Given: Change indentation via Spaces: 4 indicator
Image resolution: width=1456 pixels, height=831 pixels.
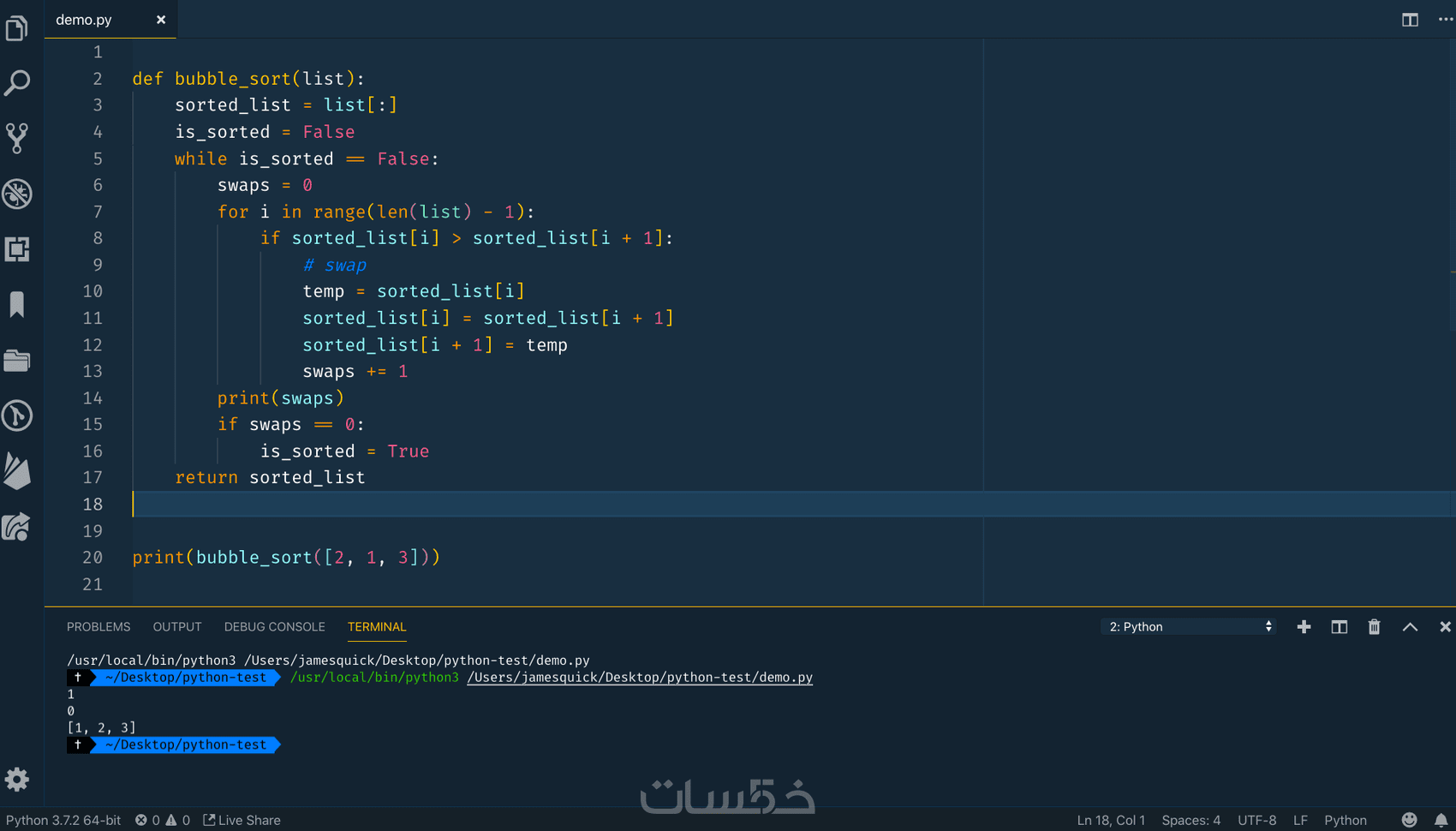Looking at the screenshot, I should (1190, 820).
